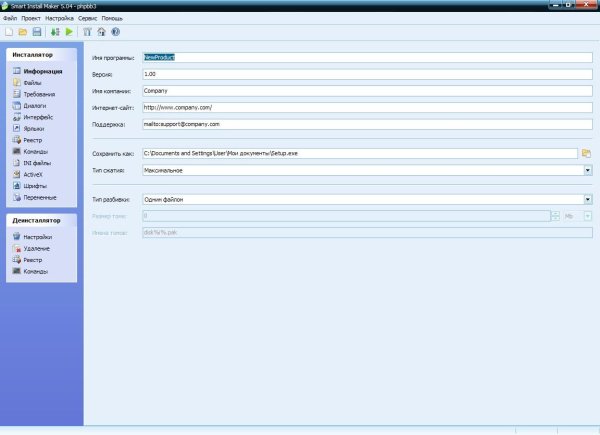Open Реестр under Инсталлятор
600x435 pixels.
tap(27, 140)
